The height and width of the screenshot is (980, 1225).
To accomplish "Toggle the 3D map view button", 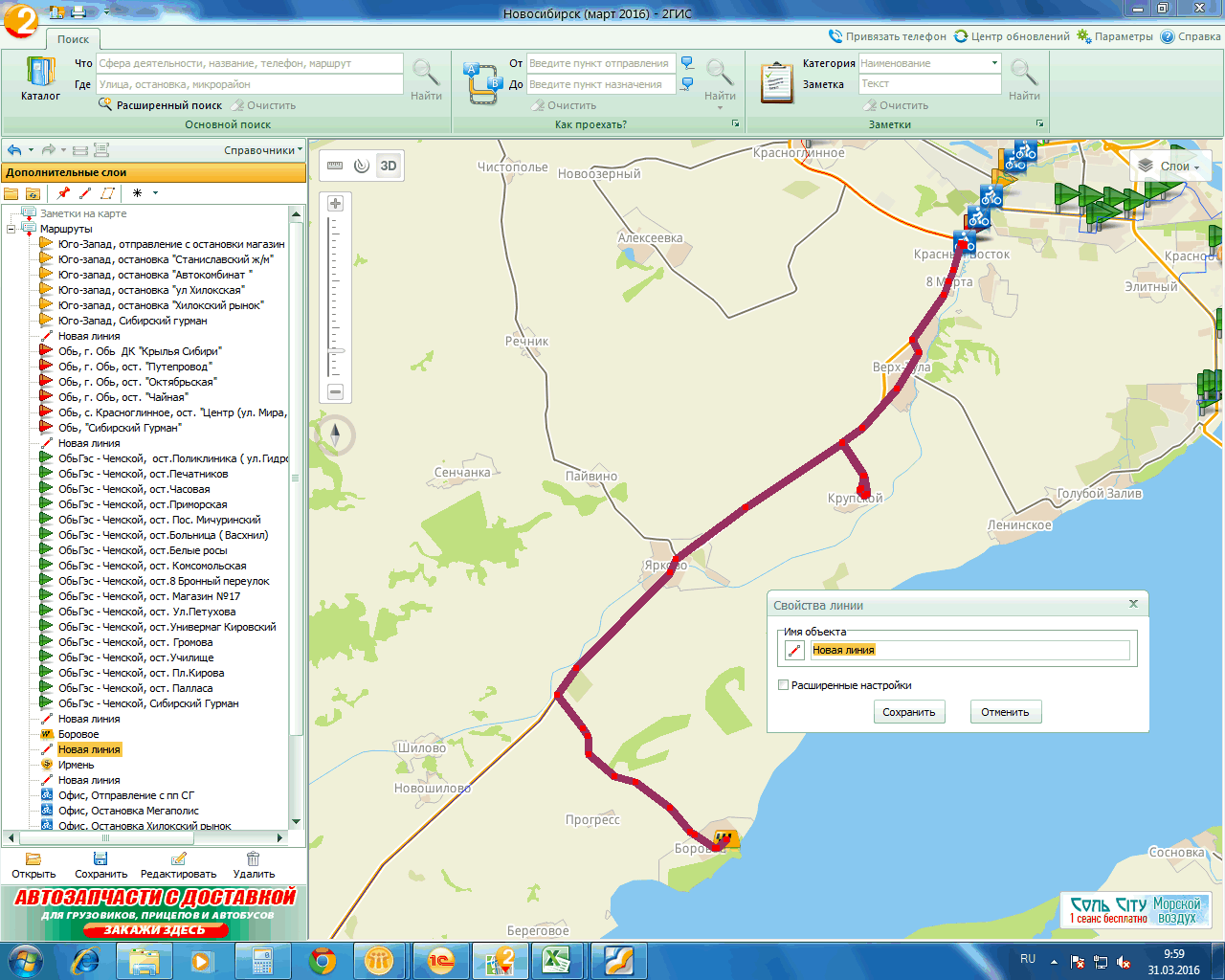I will coord(389,166).
